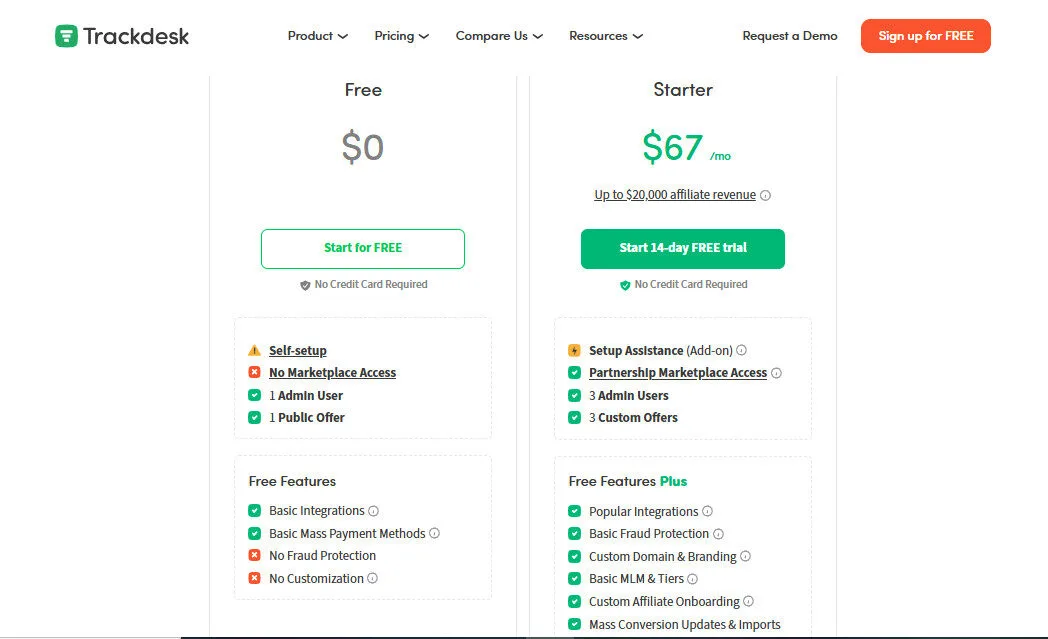Open the info tooltip for Basic Mass Payment Methods
The height and width of the screenshot is (639, 1048).
point(434,533)
